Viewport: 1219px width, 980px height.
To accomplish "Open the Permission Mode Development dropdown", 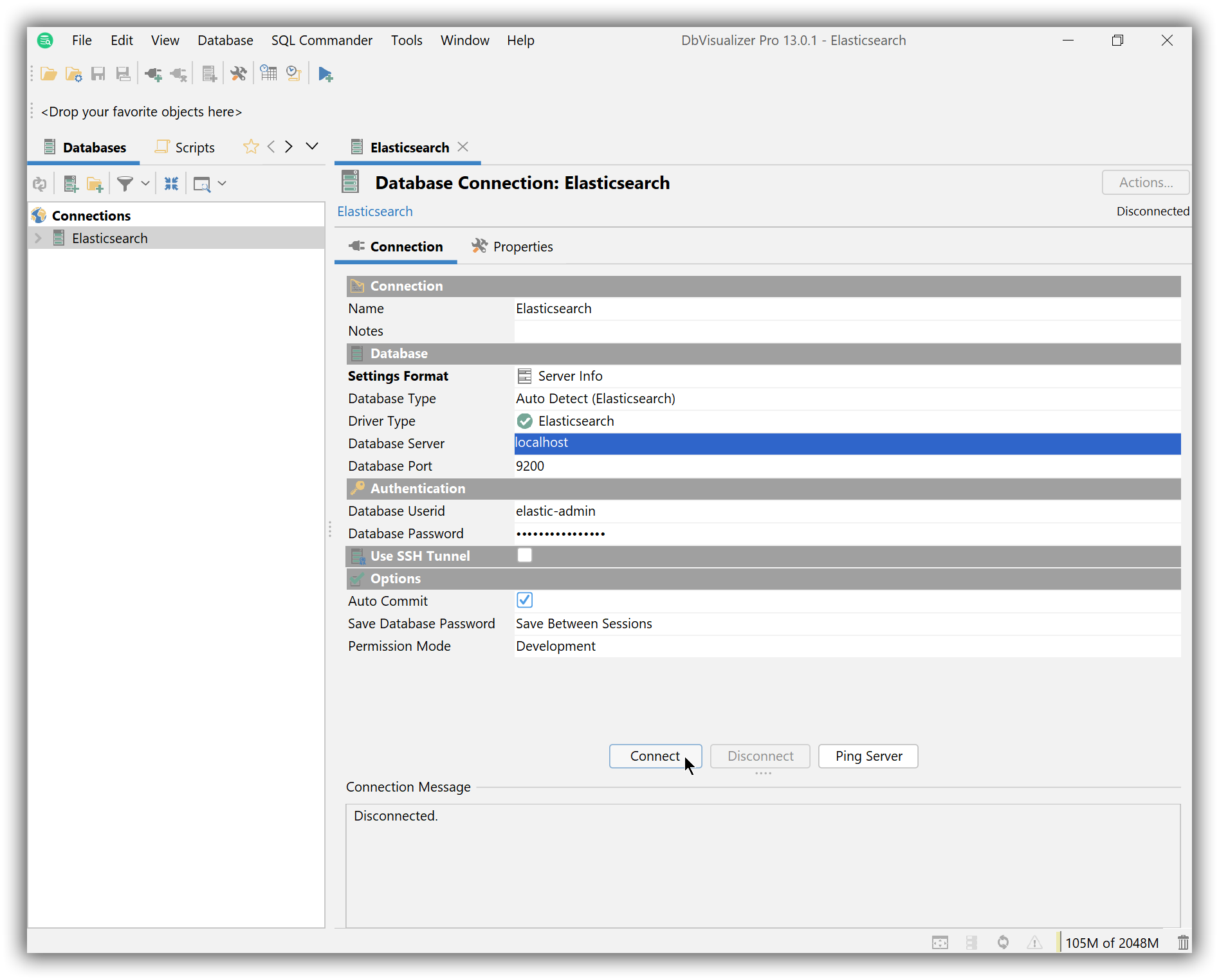I will click(847, 646).
